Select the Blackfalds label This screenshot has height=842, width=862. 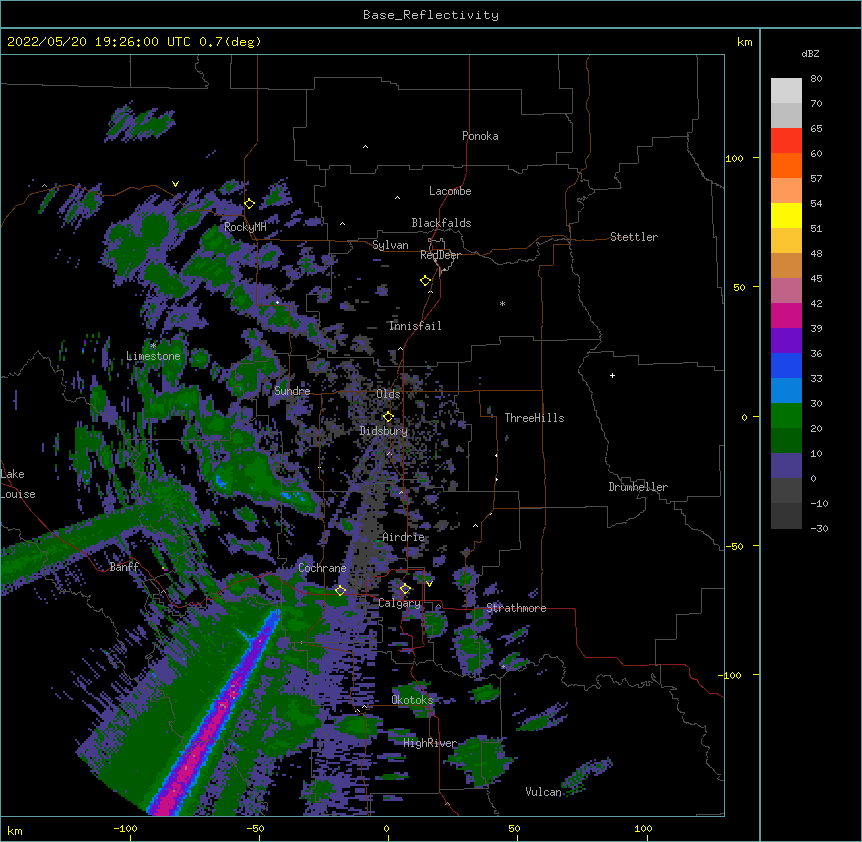coord(441,223)
